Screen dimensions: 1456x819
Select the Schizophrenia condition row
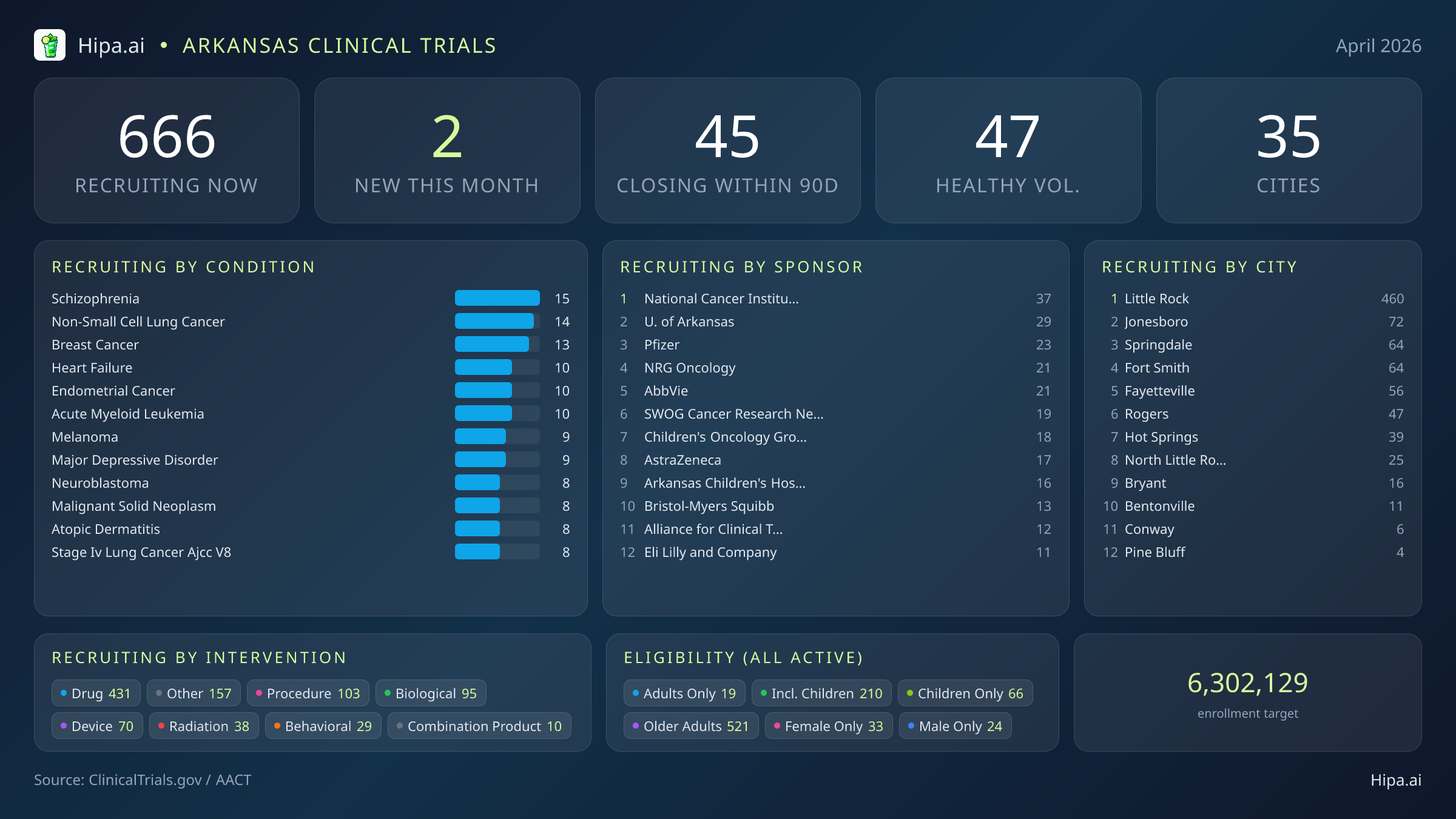[x=311, y=298]
